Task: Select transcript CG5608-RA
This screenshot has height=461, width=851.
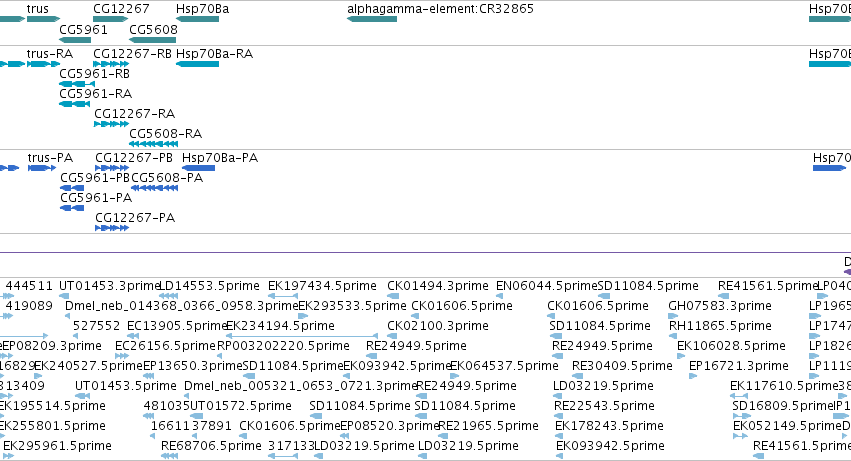Action: pyautogui.click(x=166, y=134)
